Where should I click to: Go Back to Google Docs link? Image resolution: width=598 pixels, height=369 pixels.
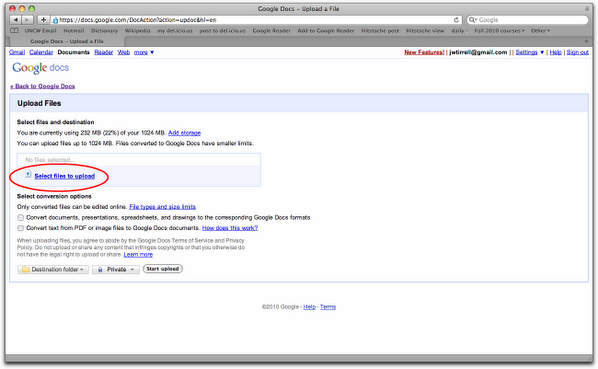point(42,86)
